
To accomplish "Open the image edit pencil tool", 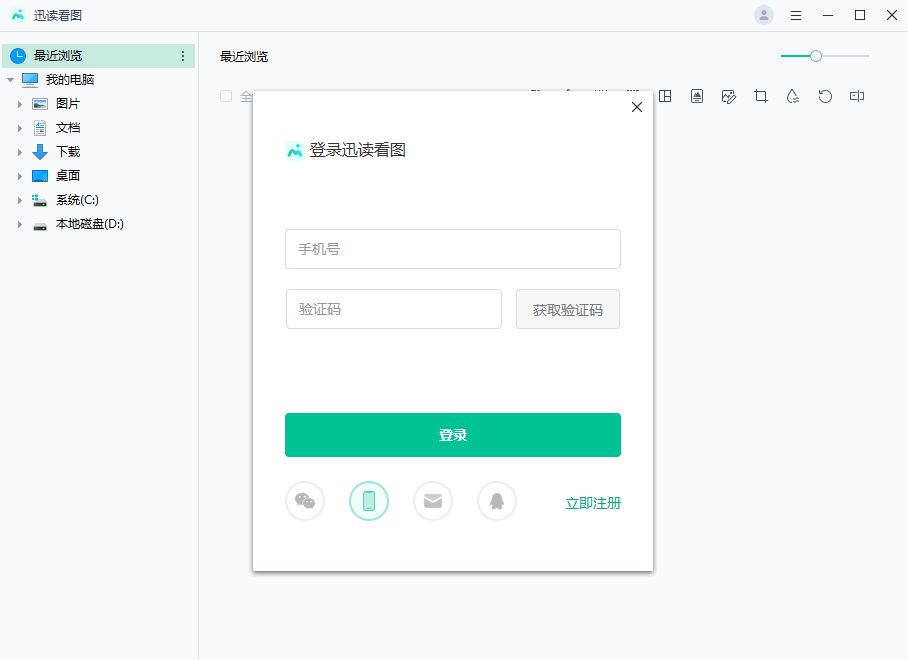I will pyautogui.click(x=728, y=96).
